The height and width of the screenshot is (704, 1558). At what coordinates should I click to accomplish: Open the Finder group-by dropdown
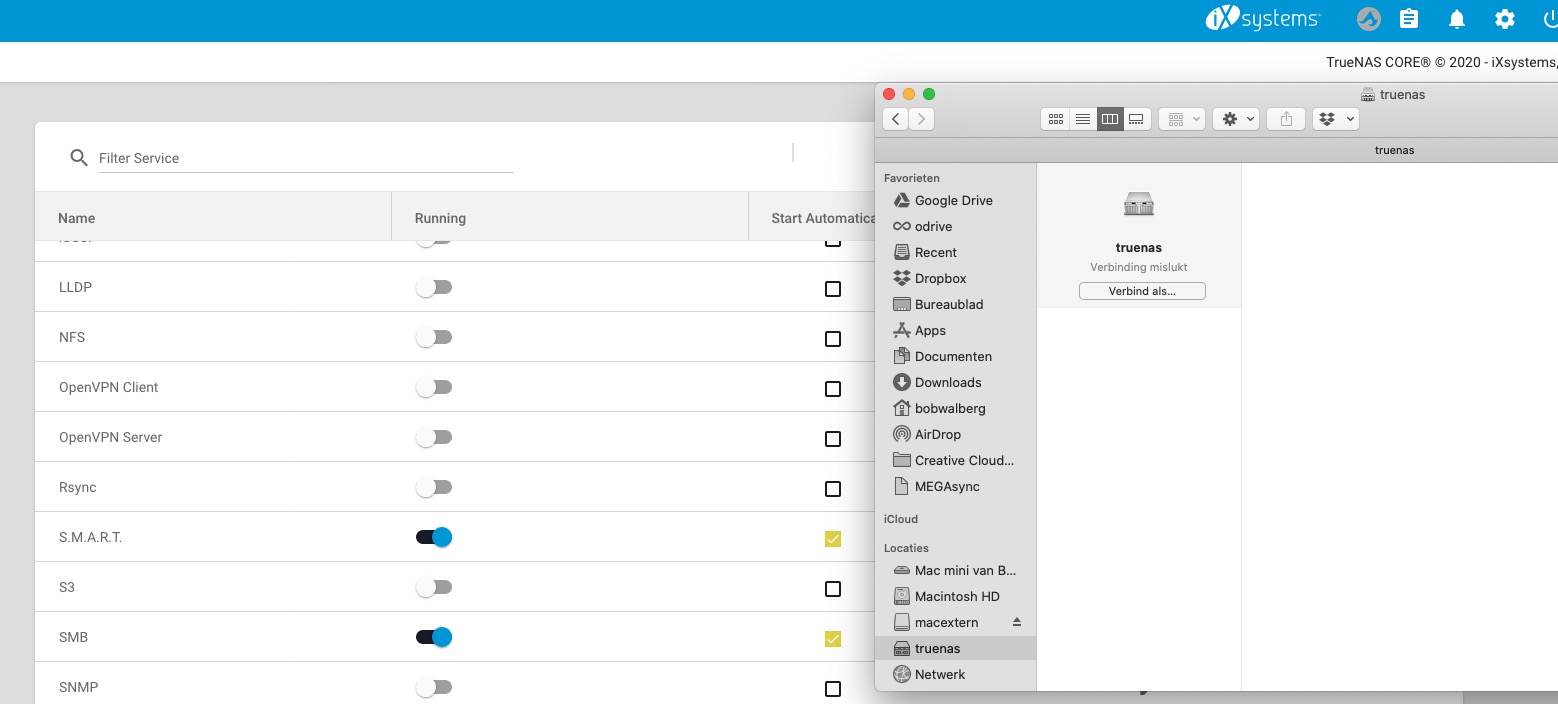coord(1183,119)
